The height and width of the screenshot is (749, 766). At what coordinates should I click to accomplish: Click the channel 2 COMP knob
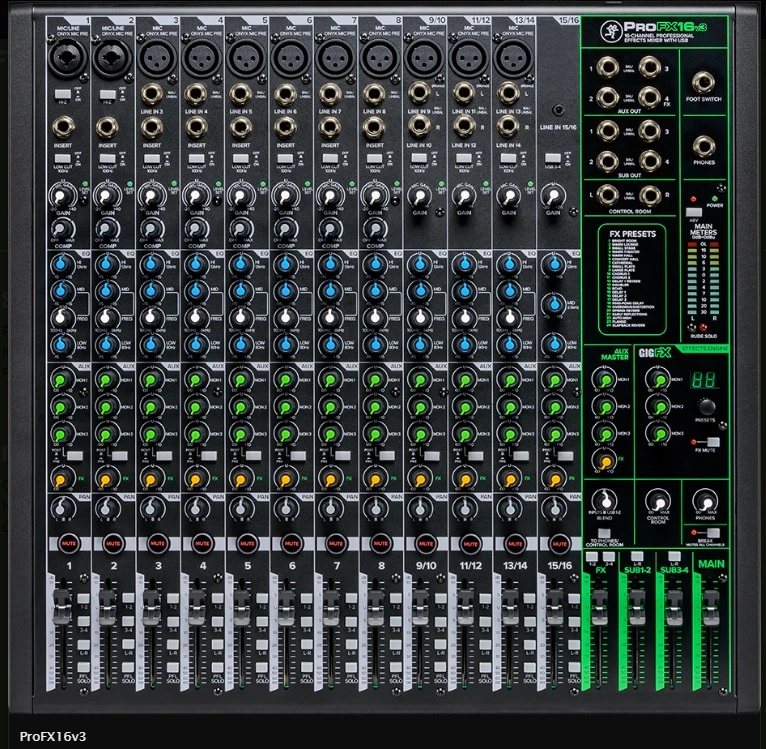point(105,227)
